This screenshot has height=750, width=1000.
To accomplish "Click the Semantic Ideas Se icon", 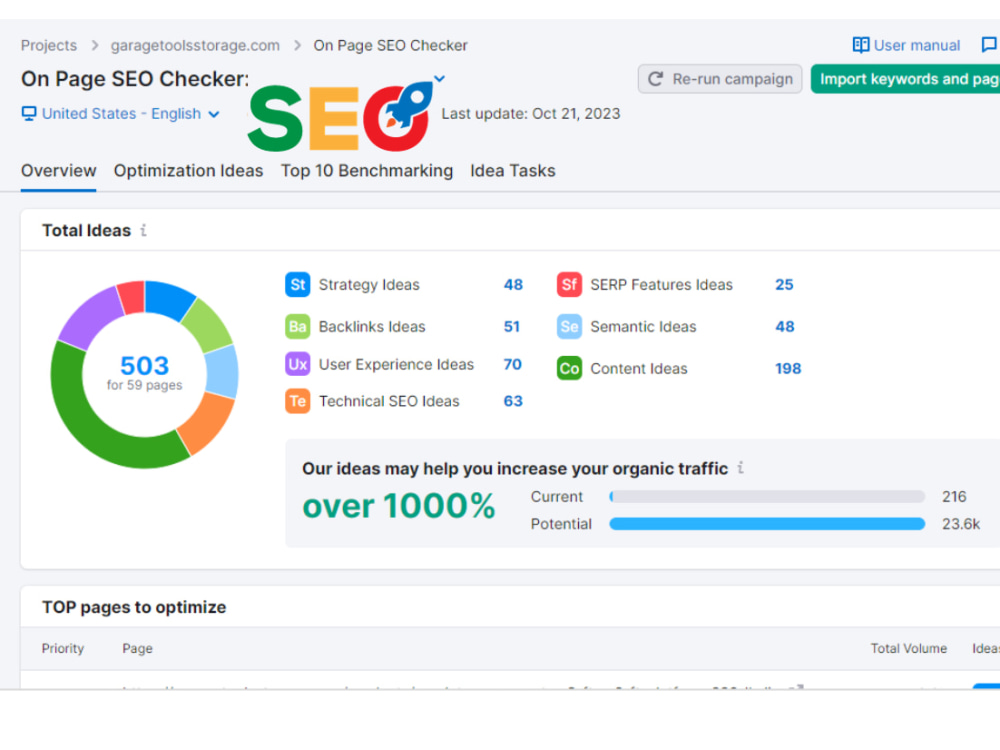I will pos(569,327).
